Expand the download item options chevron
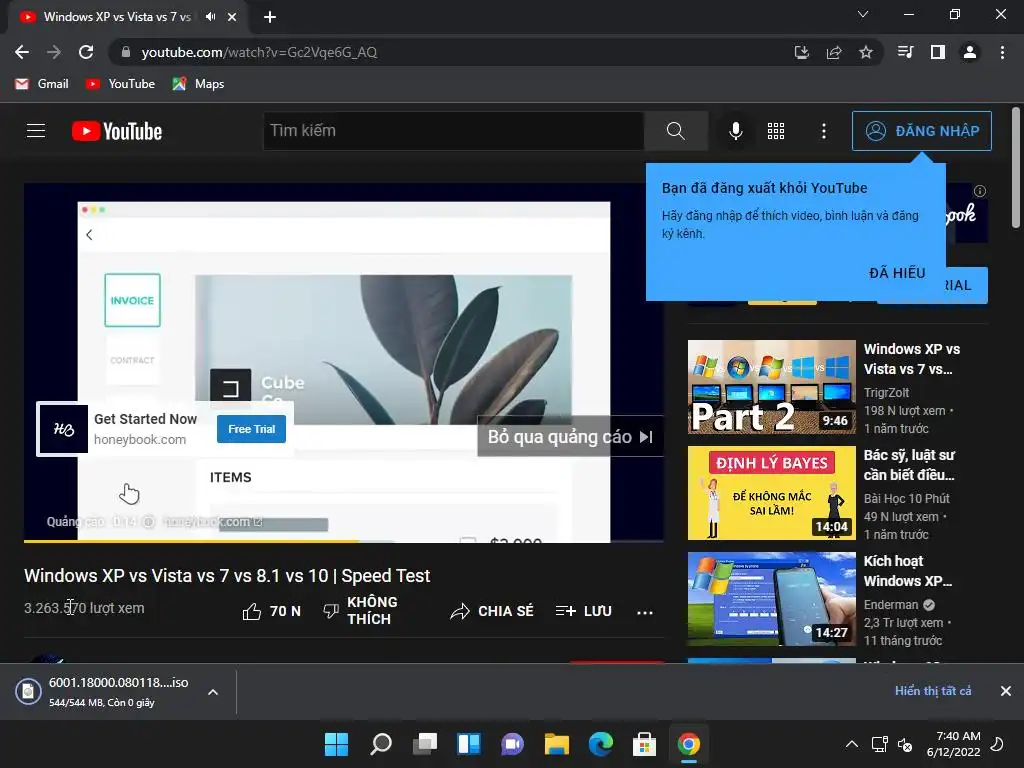 tap(213, 692)
